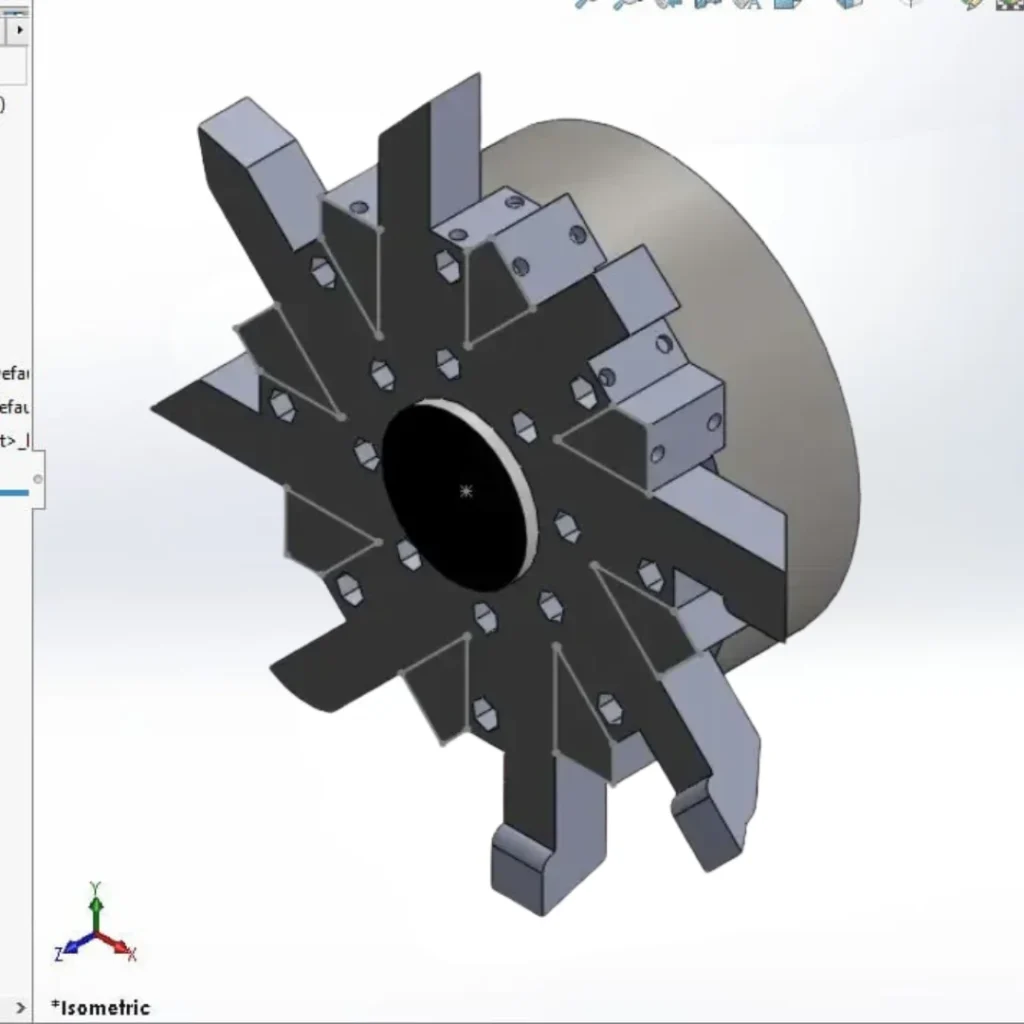Click the Apply Scene icon
This screenshot has width=1024, height=1024.
(x=1008, y=8)
